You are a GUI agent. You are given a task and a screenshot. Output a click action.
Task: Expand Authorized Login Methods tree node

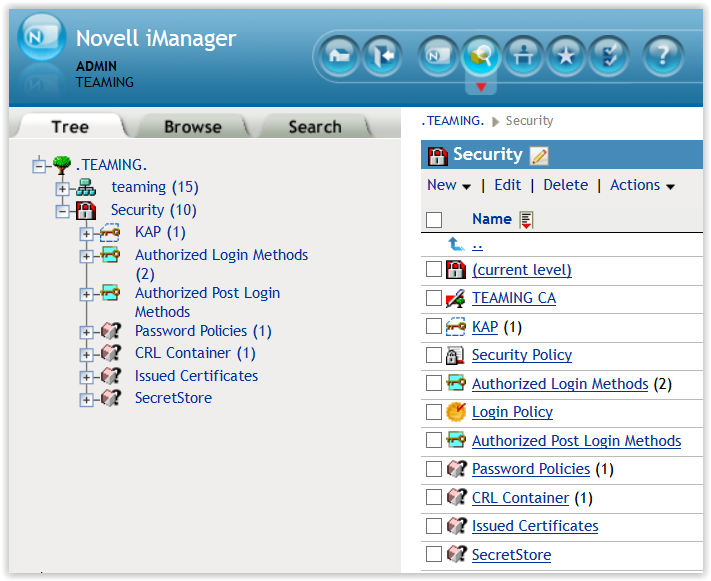tap(86, 257)
